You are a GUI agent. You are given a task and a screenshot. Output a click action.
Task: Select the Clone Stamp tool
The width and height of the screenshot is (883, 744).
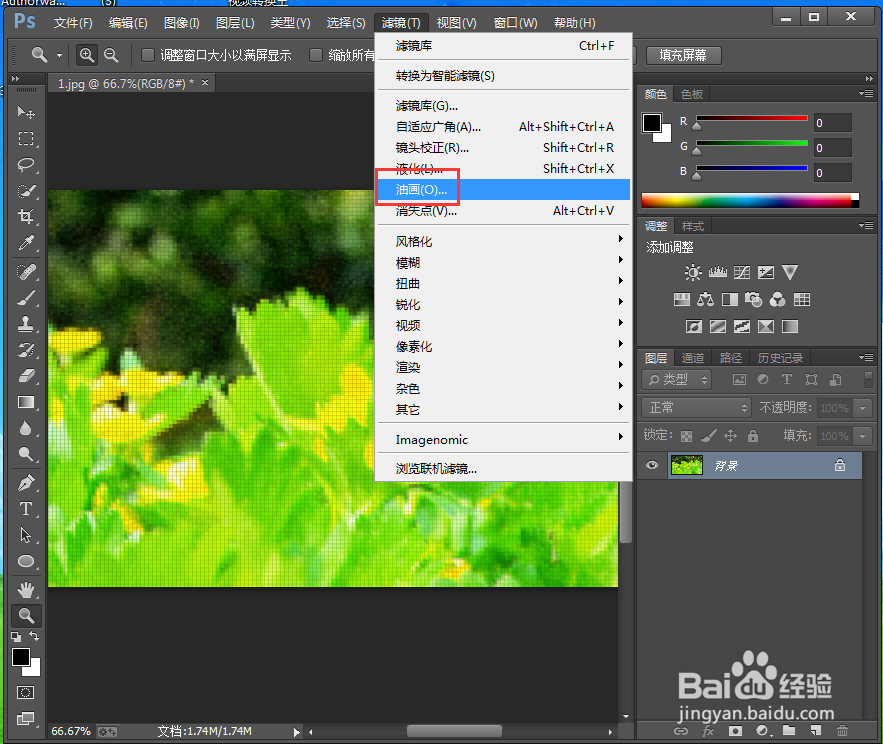[25, 324]
